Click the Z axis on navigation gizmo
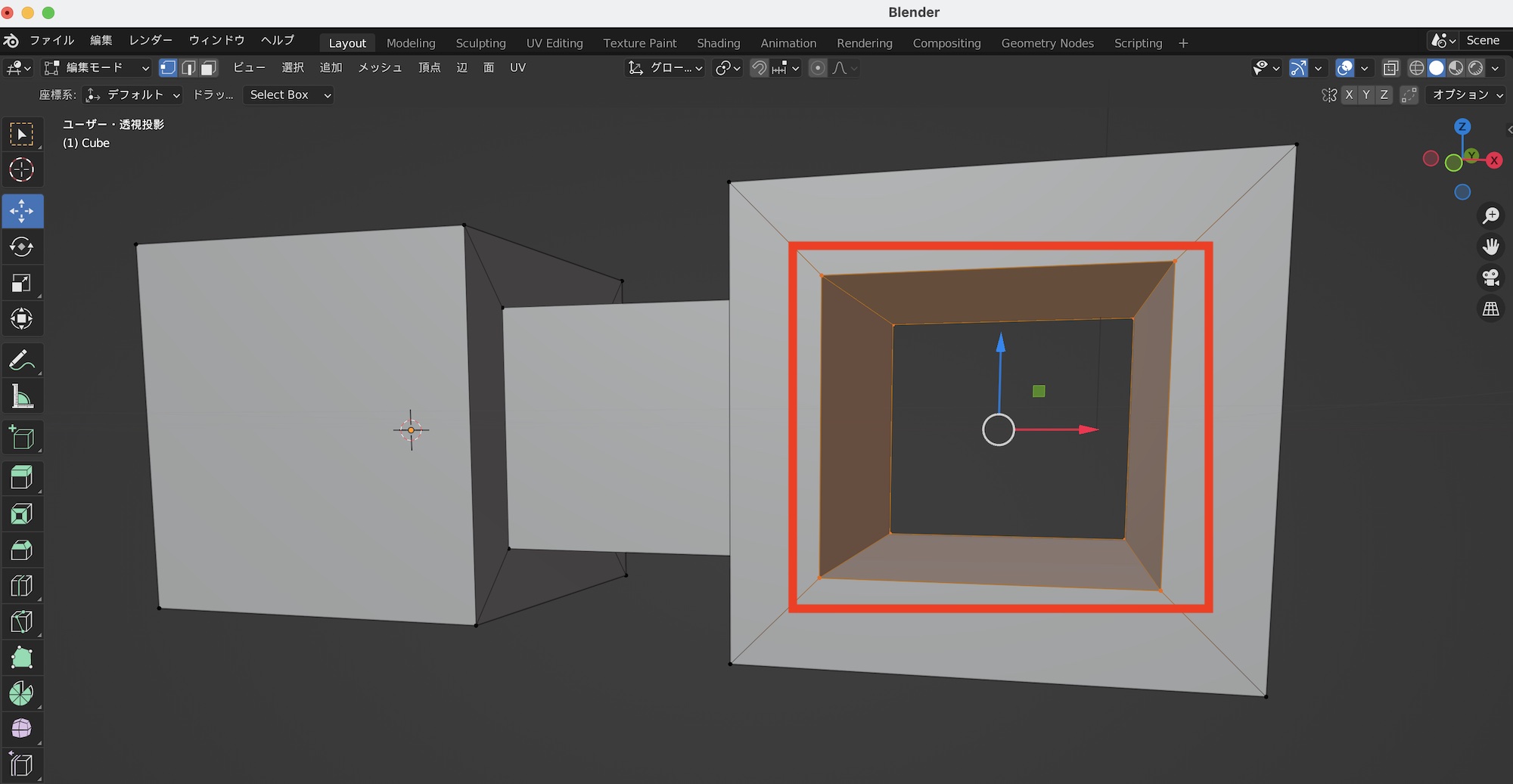Screen dimensions: 1513x784 tap(1462, 126)
